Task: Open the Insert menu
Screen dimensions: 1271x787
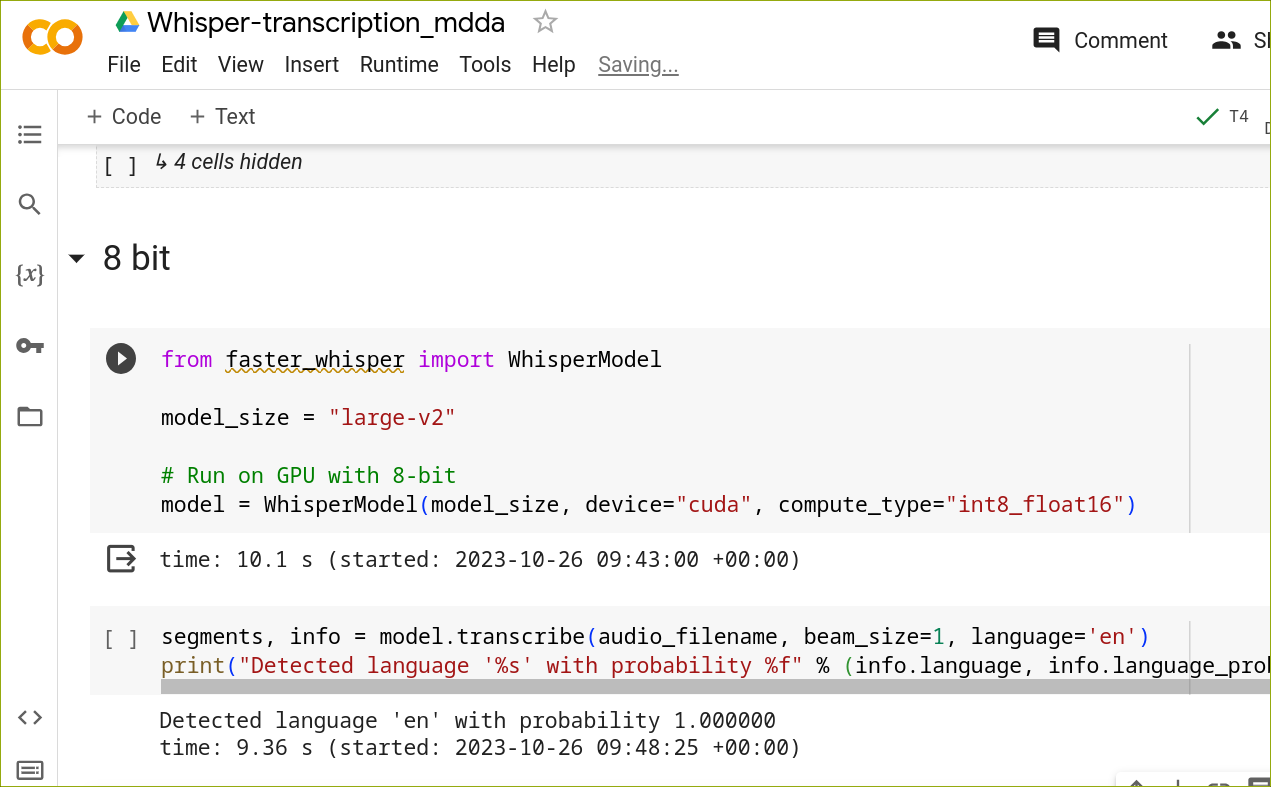Action: [x=312, y=65]
